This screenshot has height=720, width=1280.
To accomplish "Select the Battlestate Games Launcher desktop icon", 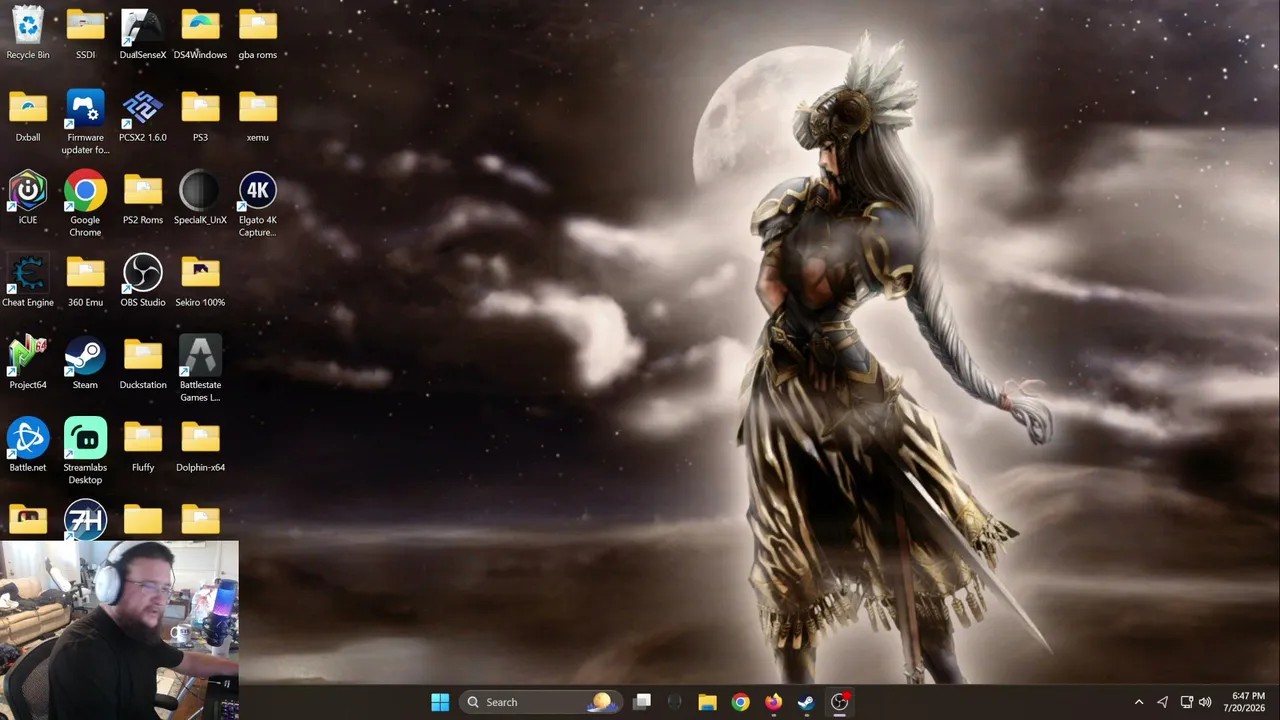I will [200, 369].
